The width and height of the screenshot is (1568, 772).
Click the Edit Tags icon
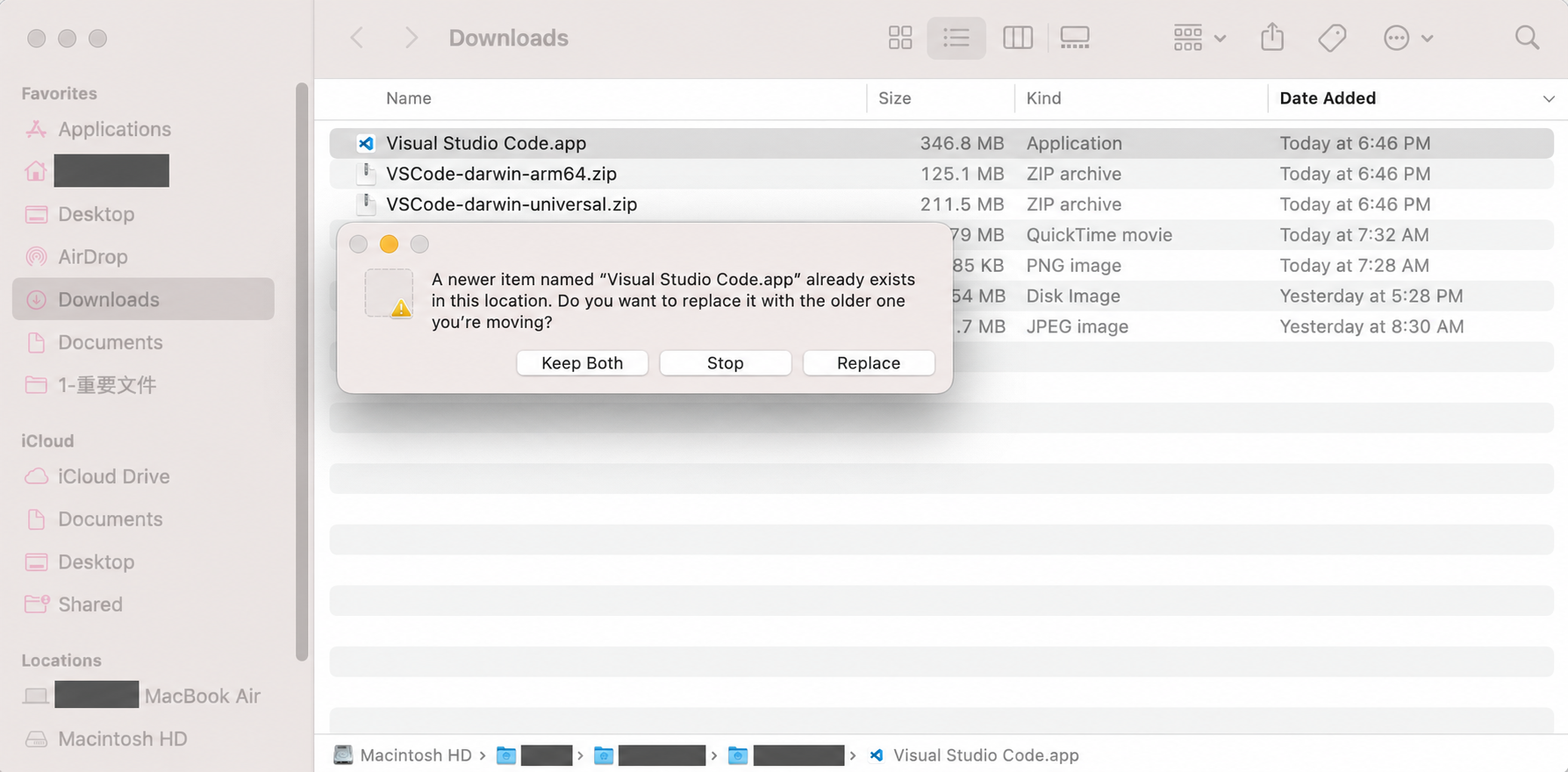coord(1331,38)
